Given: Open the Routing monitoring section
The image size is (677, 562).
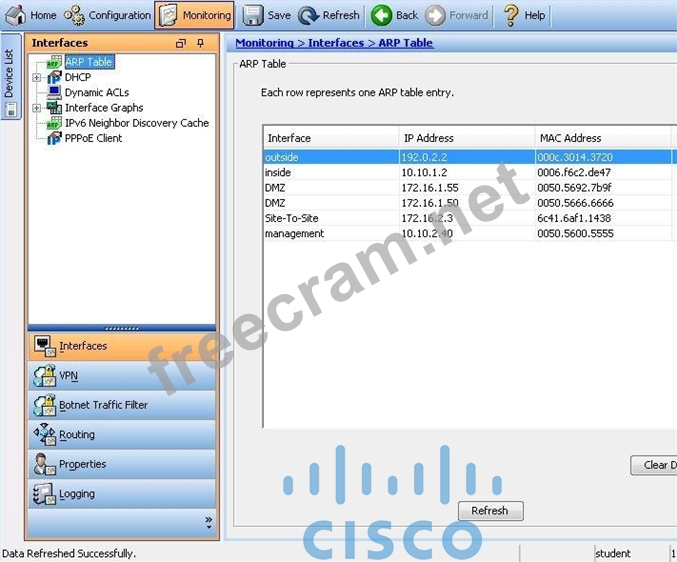Looking at the screenshot, I should [x=76, y=435].
